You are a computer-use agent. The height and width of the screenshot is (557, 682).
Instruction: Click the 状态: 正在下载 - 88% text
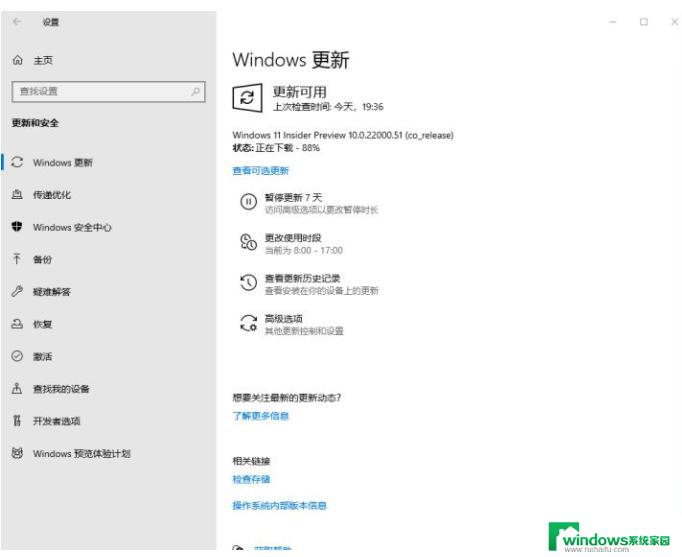pos(276,148)
